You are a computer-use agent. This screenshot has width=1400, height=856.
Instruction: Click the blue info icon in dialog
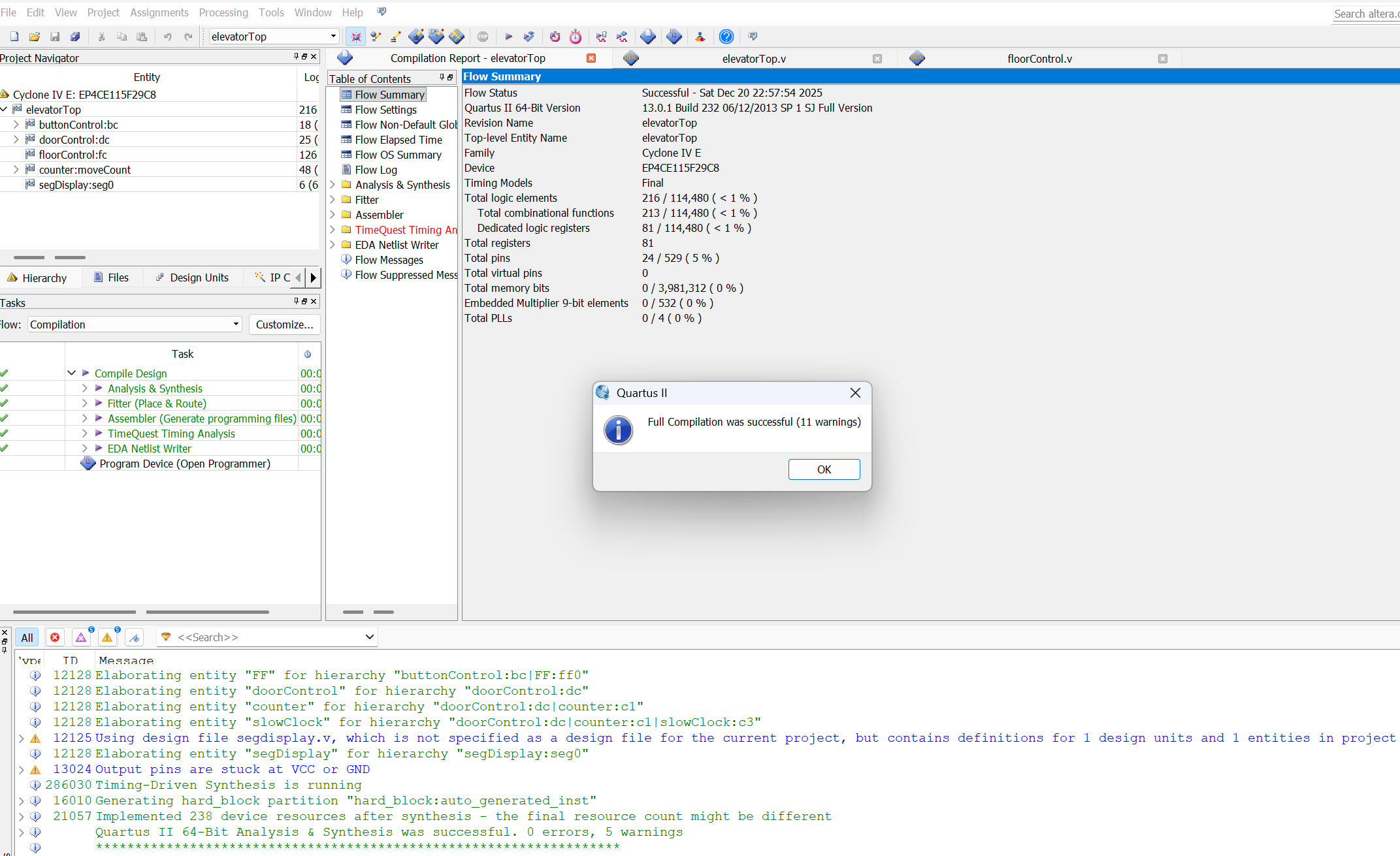[x=618, y=430]
